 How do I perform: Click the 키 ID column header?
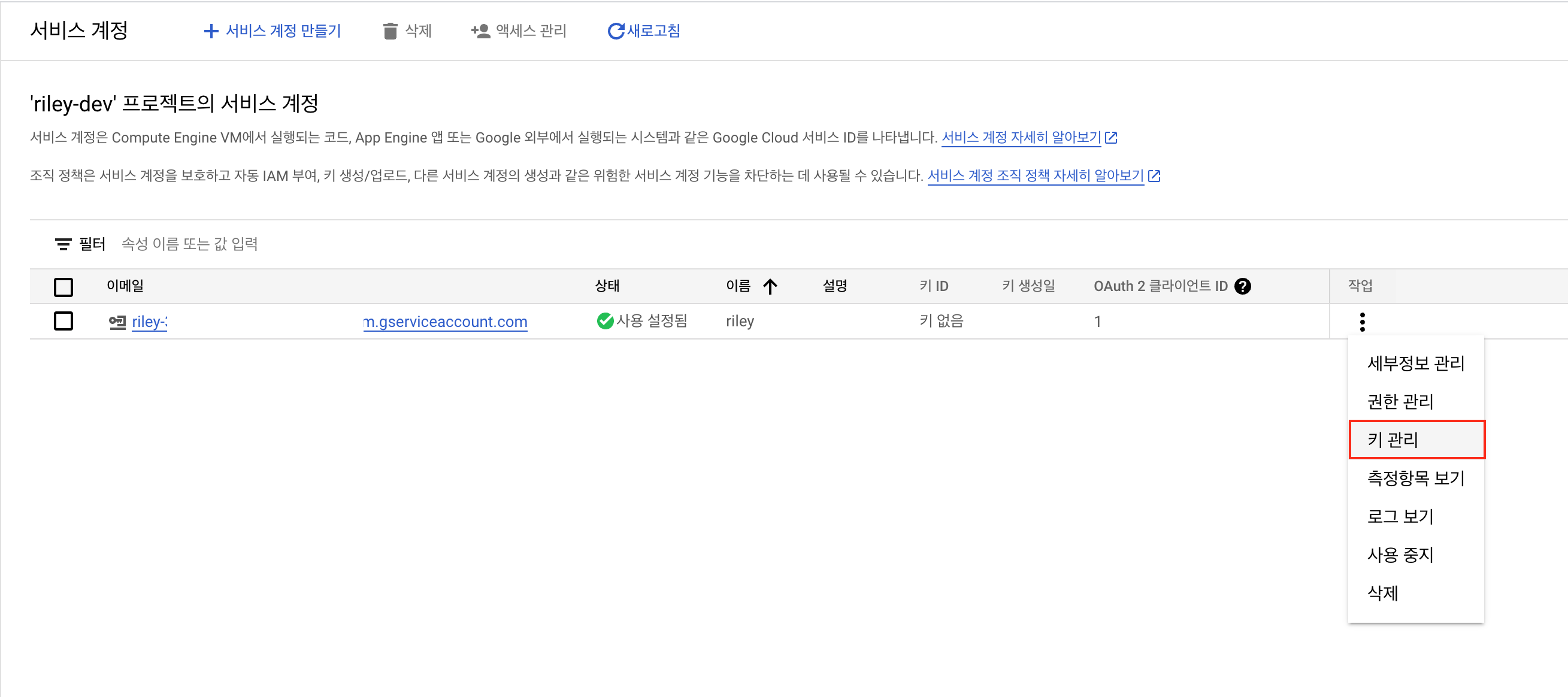pos(934,286)
